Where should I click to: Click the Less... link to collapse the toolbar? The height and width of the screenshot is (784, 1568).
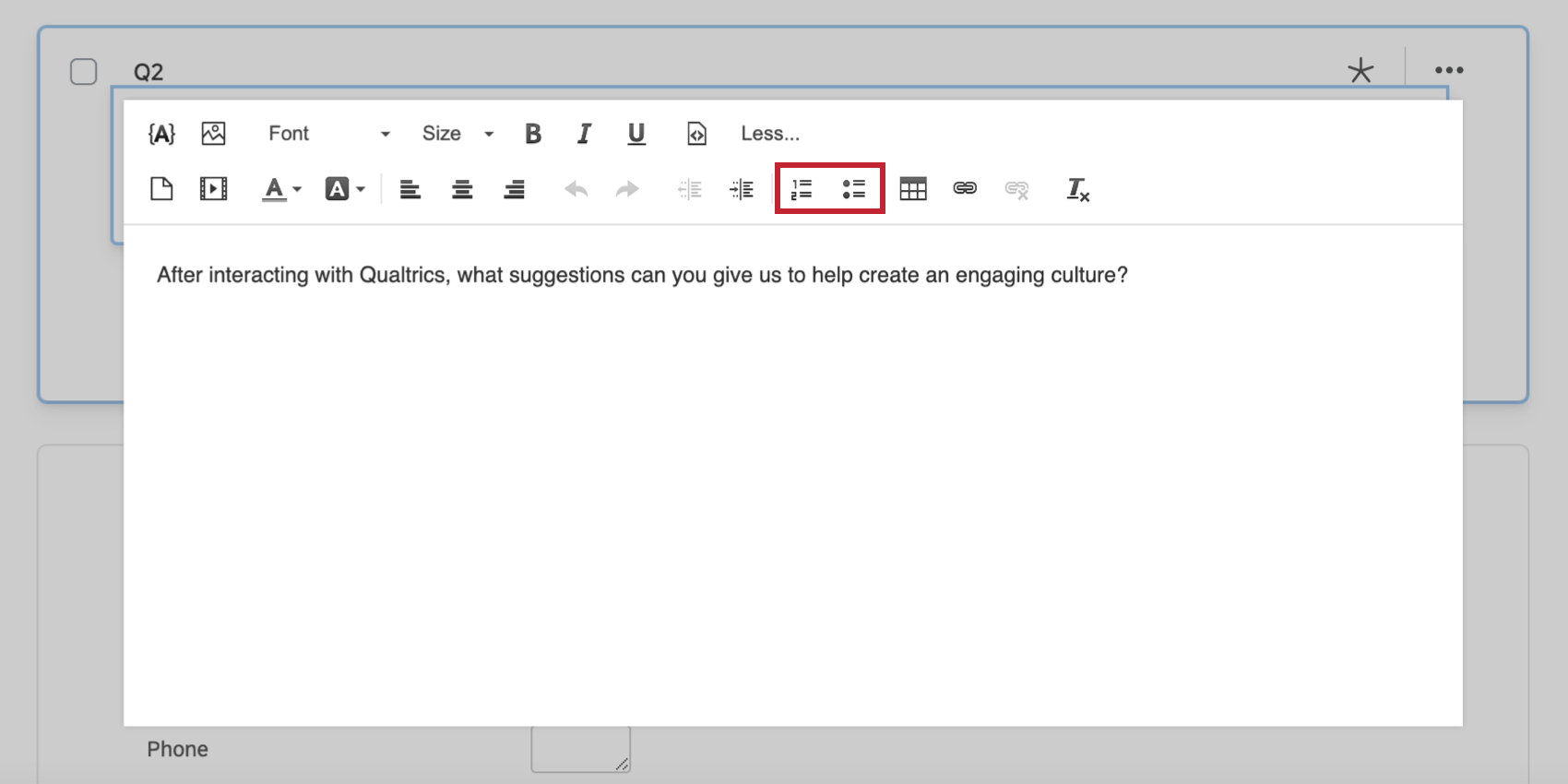[x=770, y=134]
